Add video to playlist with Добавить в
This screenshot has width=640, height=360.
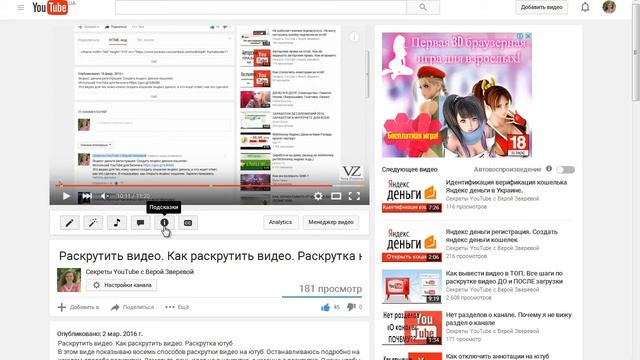(78, 307)
